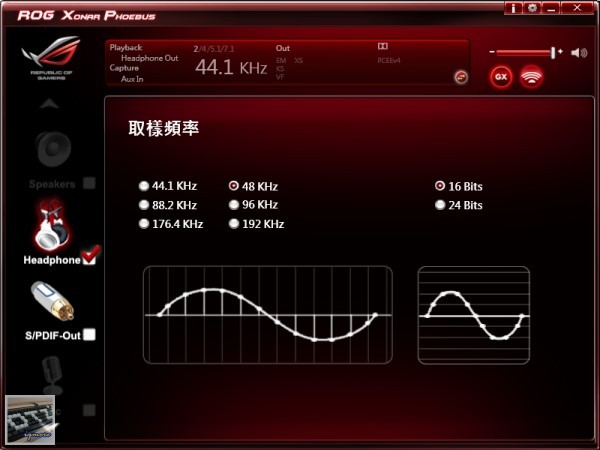Enable the S/PDIF-Out checkbox
The image size is (600, 450).
89,334
